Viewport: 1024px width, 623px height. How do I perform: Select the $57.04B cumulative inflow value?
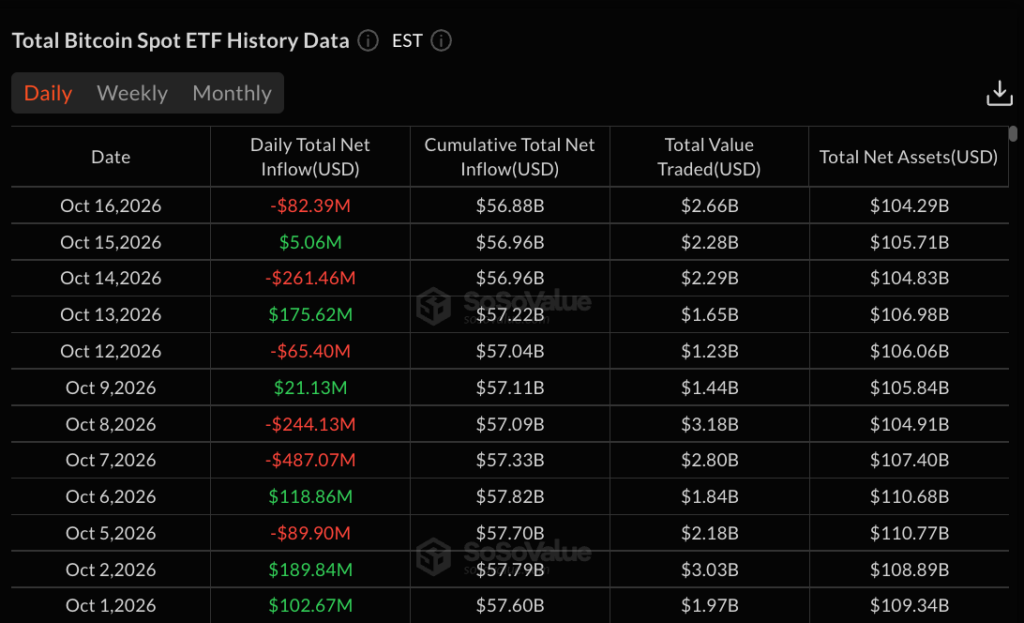click(x=510, y=351)
